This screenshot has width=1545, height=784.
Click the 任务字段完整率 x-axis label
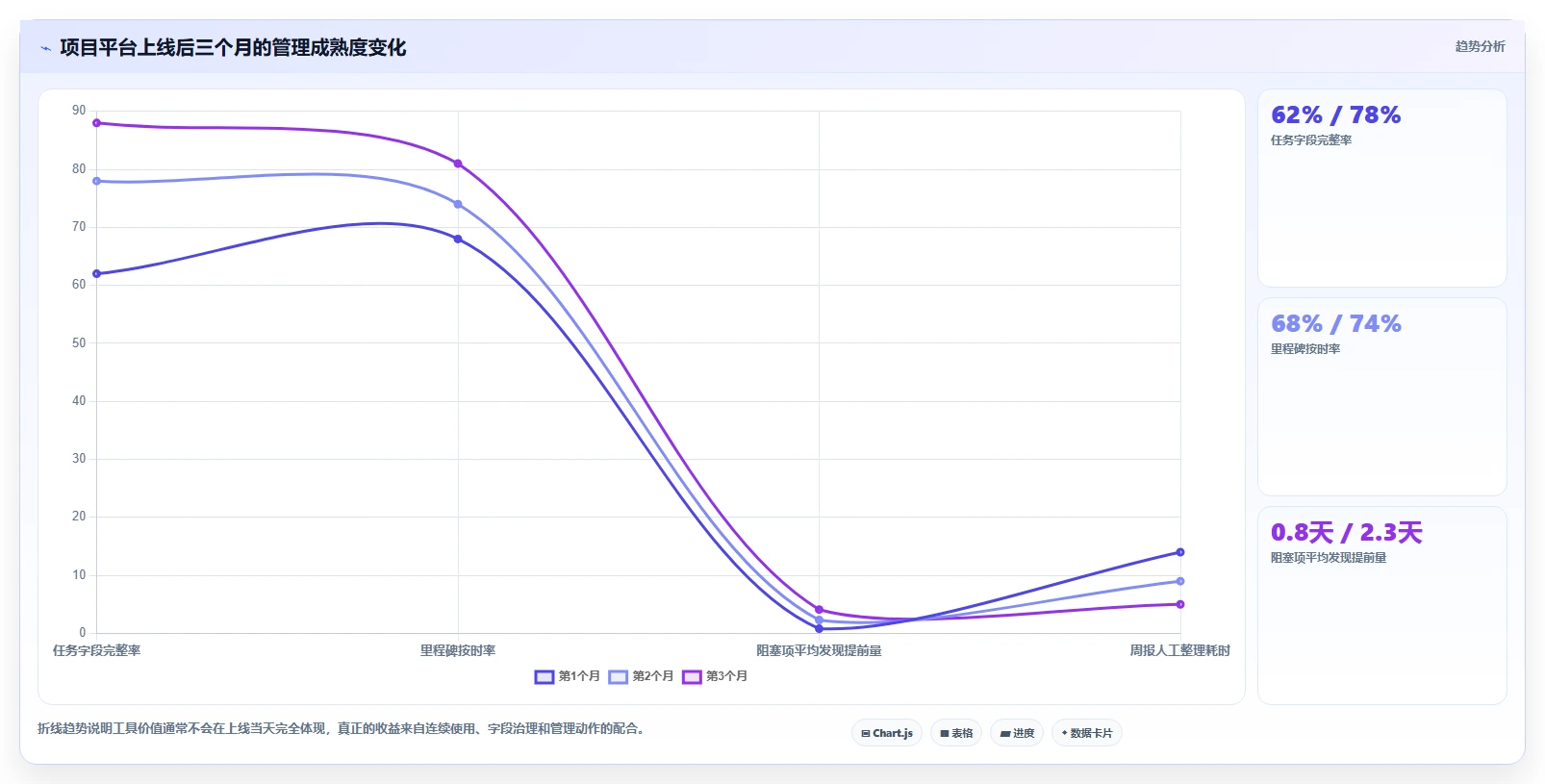click(96, 651)
